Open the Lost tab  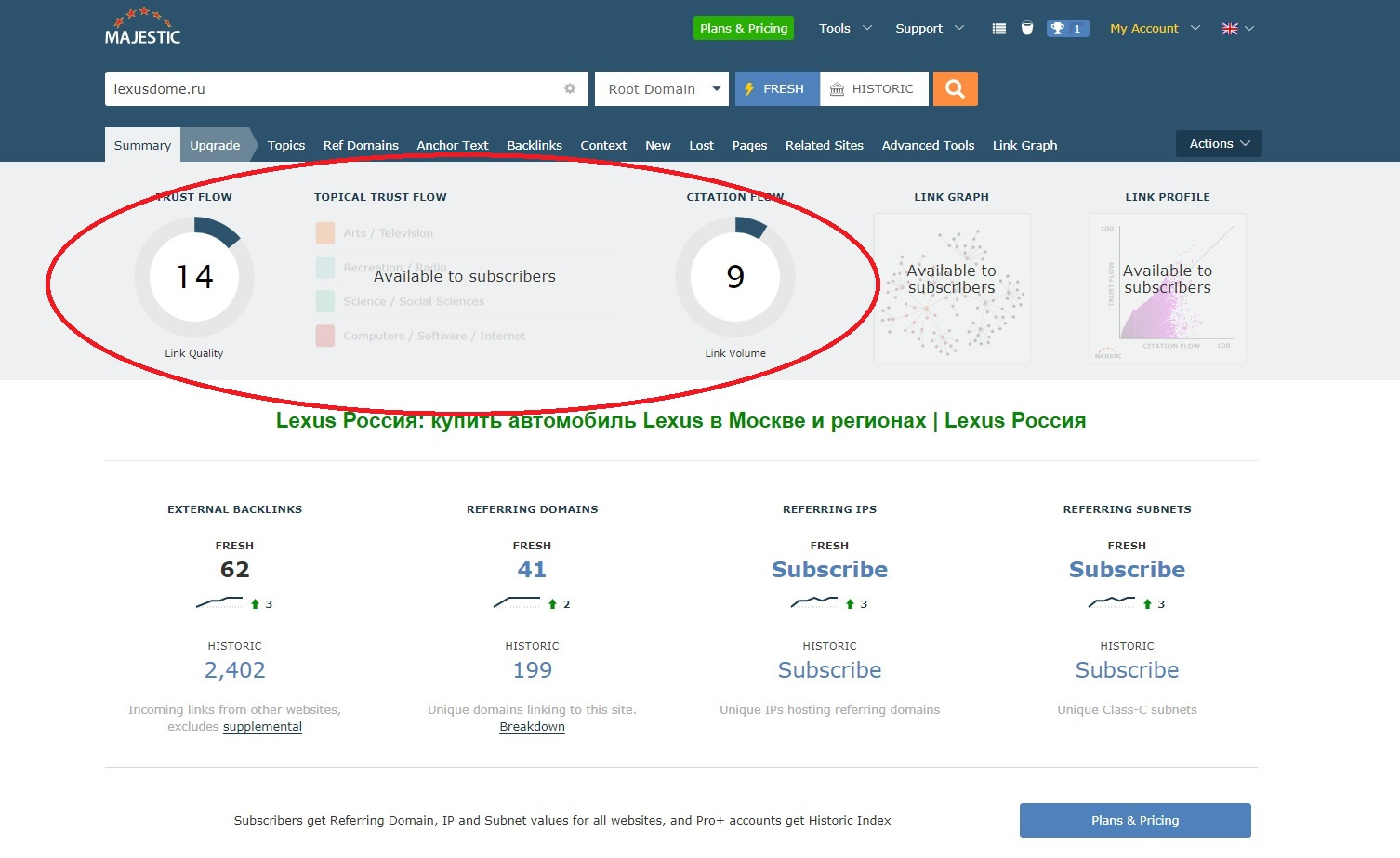pyautogui.click(x=702, y=145)
